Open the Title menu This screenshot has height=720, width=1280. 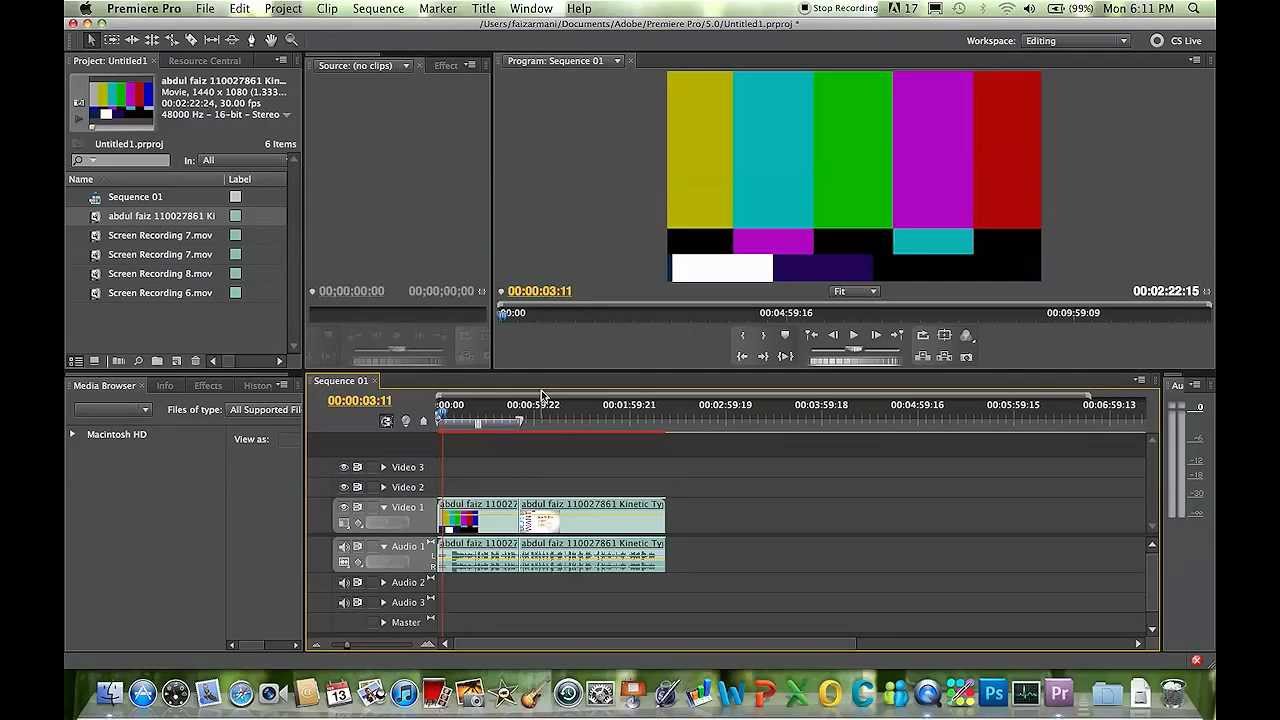(483, 8)
